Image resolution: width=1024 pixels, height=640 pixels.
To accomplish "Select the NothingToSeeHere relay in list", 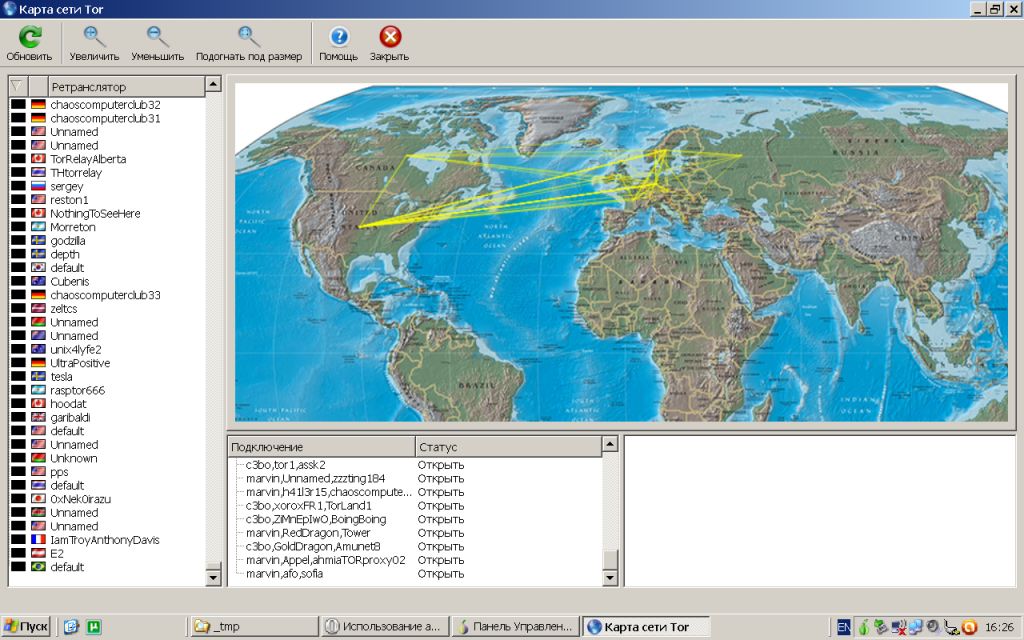I will pos(95,214).
